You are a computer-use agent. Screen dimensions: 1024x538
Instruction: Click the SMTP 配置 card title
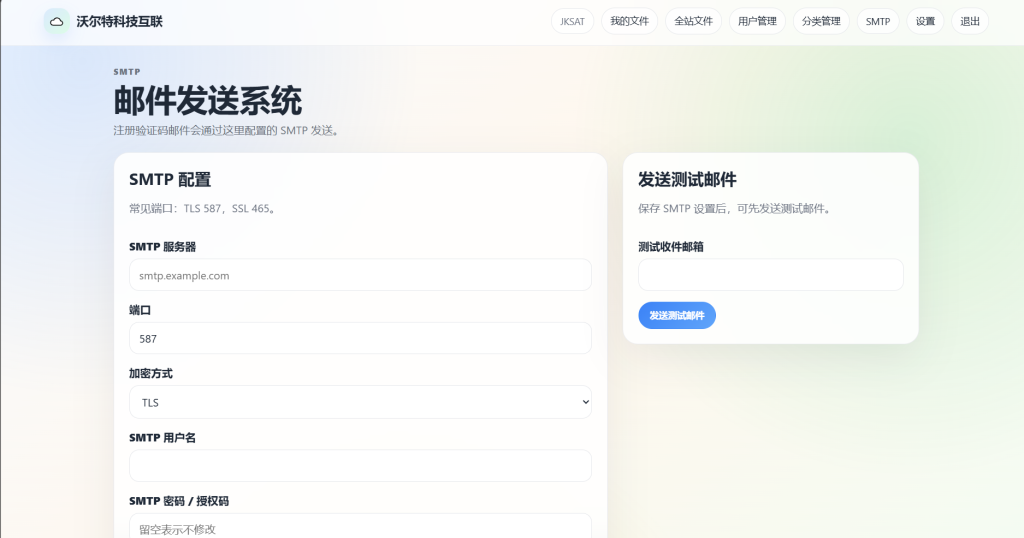pos(170,180)
